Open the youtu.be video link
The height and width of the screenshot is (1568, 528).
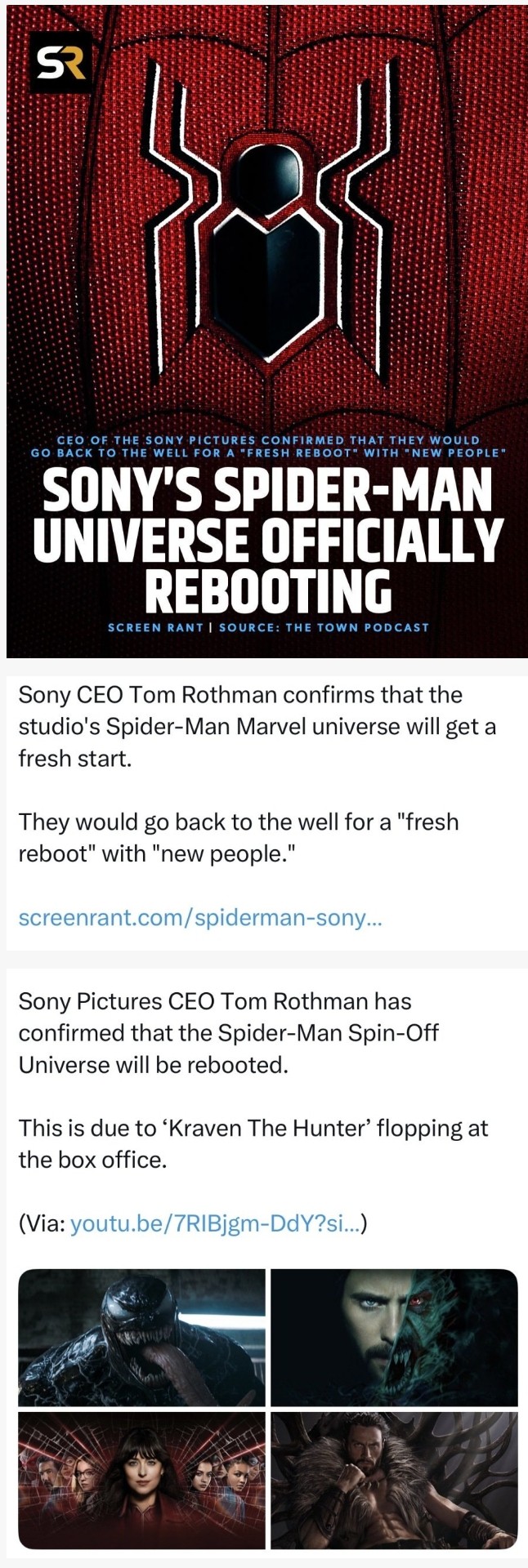pos(215,1223)
